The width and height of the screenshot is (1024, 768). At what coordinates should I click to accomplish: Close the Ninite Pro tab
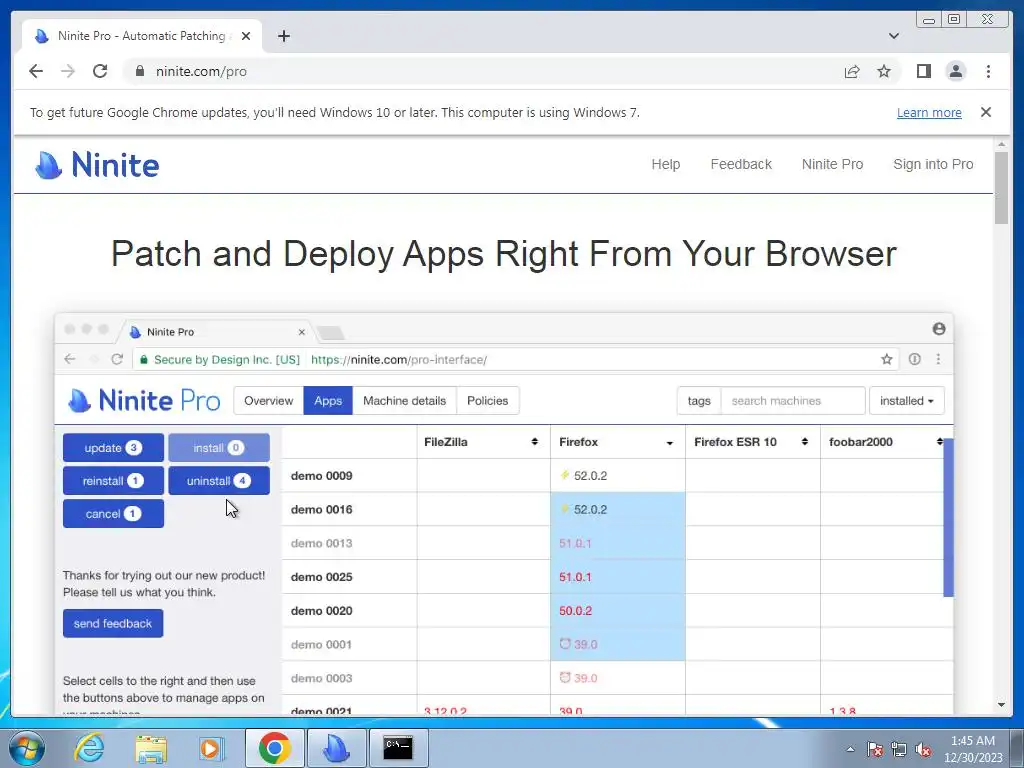pos(246,36)
